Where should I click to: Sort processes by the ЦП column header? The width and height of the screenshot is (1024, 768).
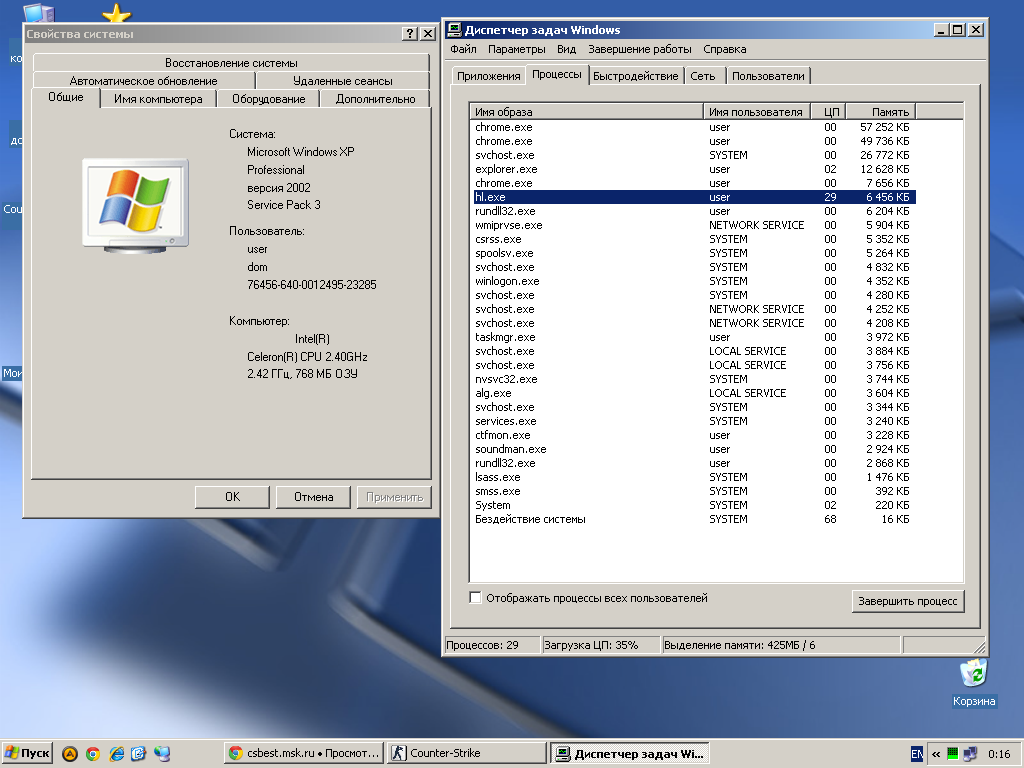[829, 112]
